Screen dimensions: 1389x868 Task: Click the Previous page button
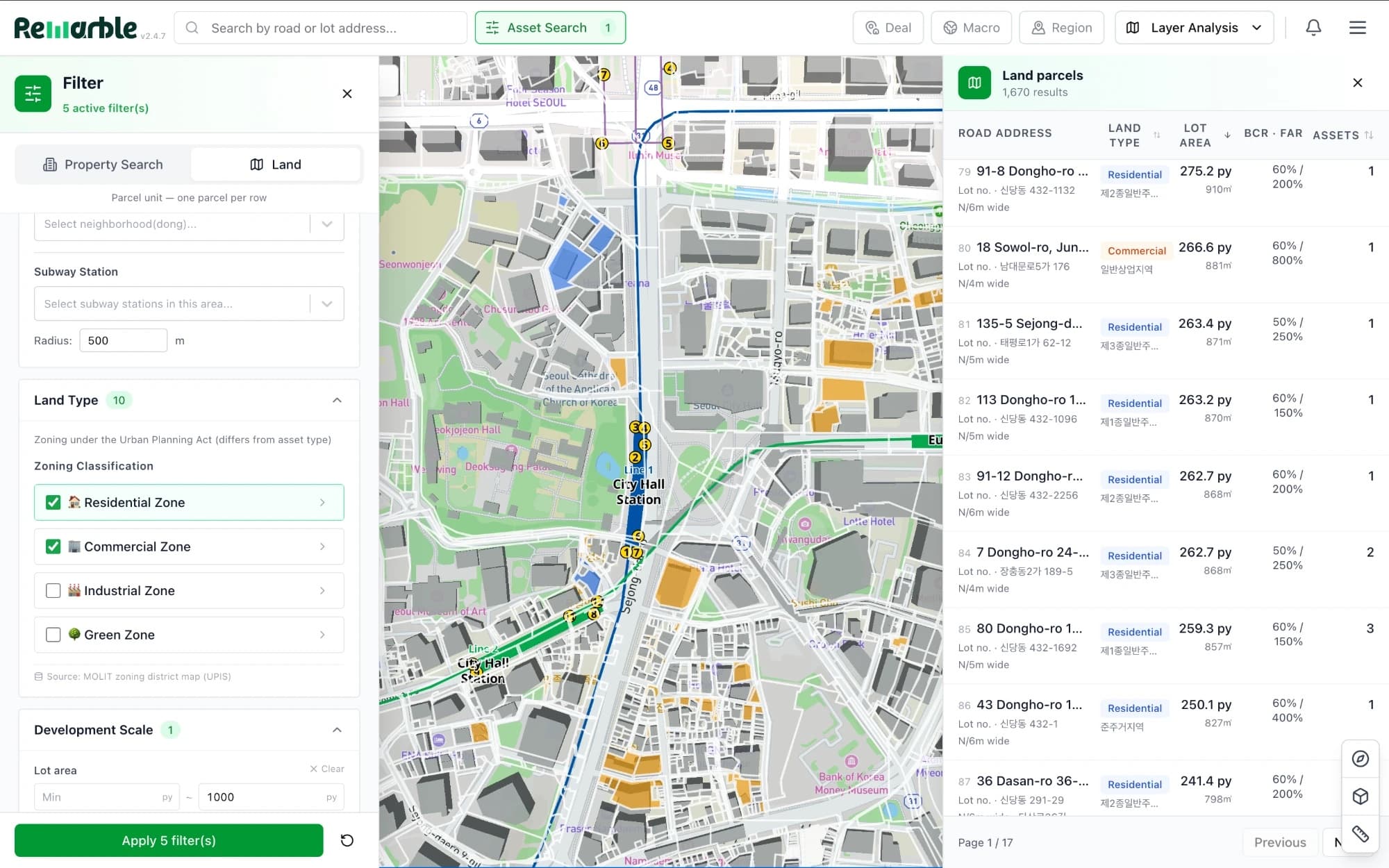[1280, 842]
